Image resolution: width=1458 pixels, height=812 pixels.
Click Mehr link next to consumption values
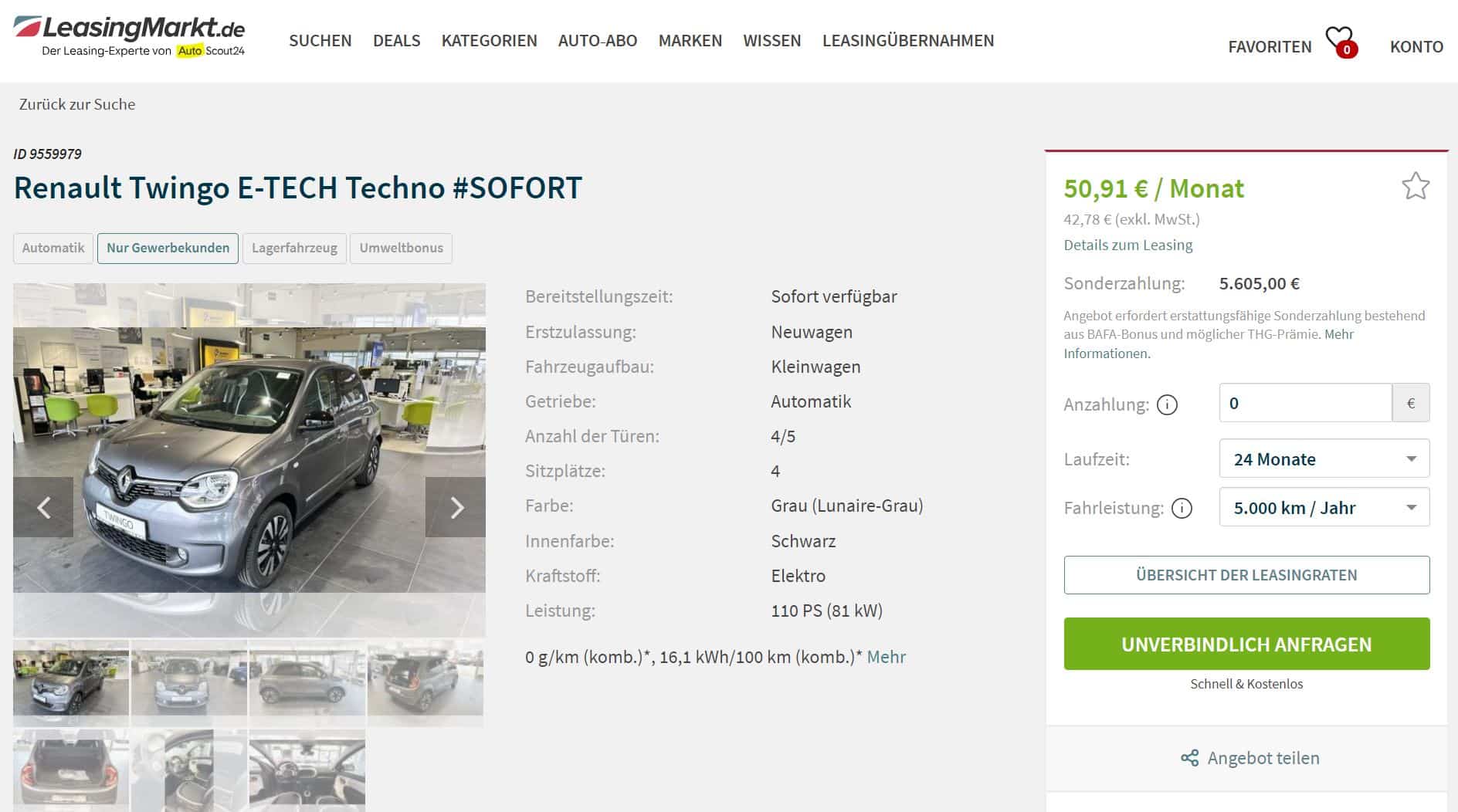886,657
